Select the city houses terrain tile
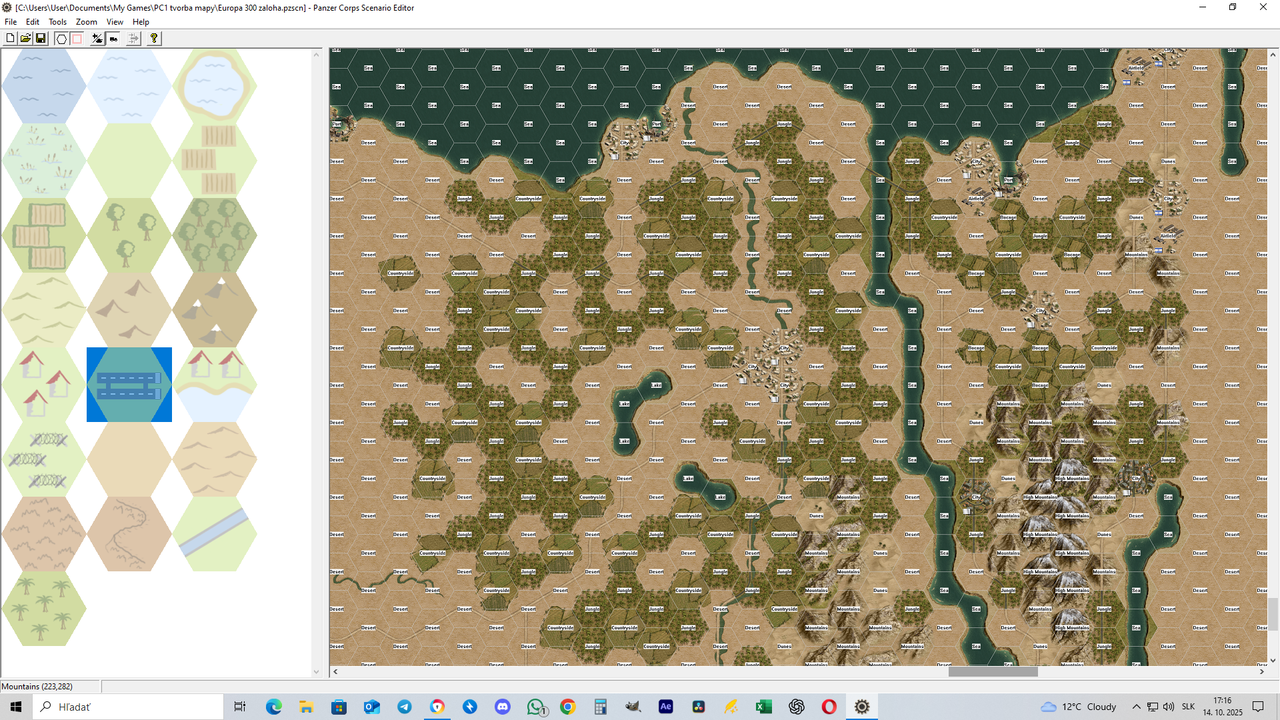The width and height of the screenshot is (1280, 720). coord(44,384)
